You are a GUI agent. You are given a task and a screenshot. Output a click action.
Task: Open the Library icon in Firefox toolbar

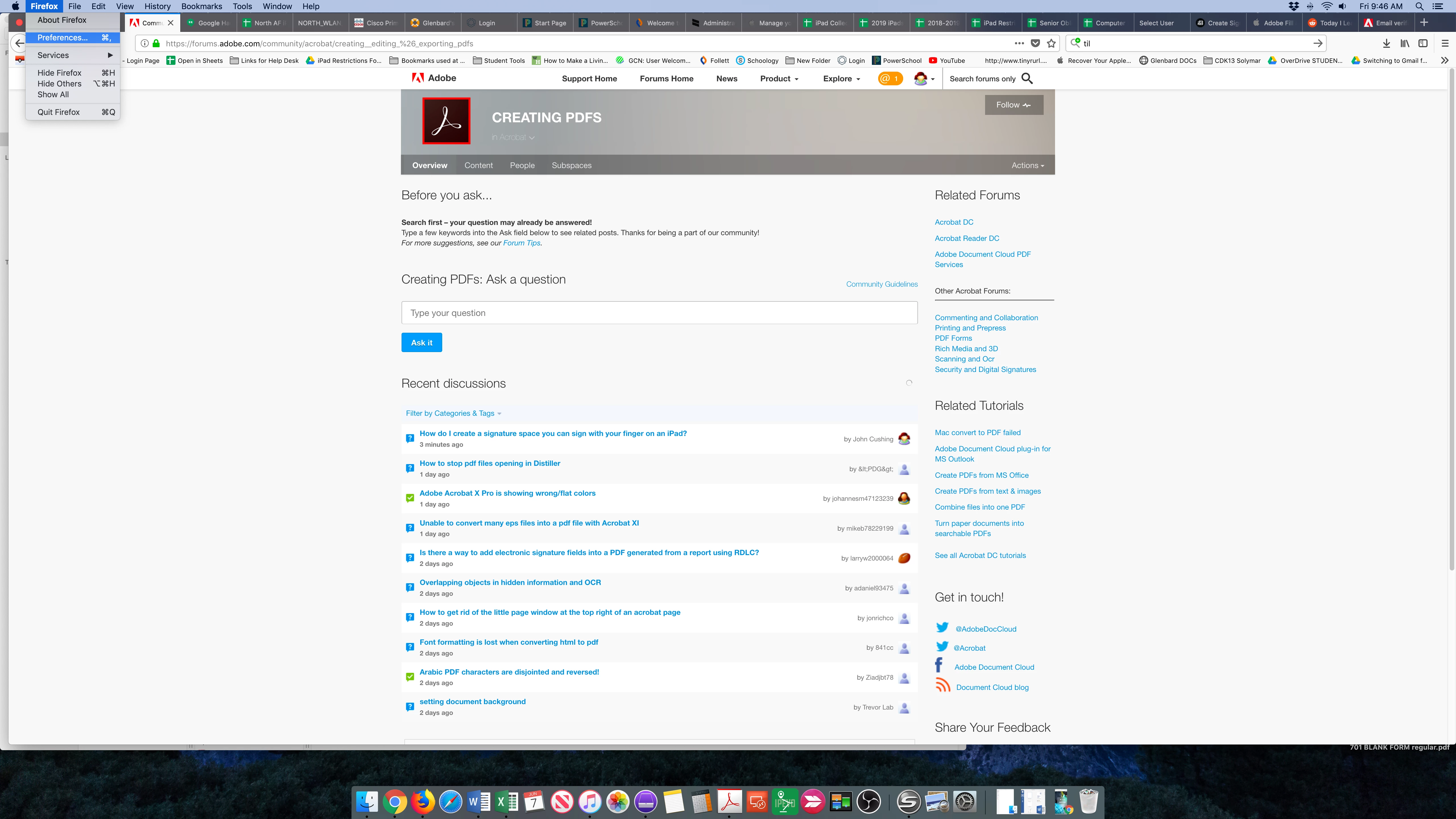point(1405,44)
